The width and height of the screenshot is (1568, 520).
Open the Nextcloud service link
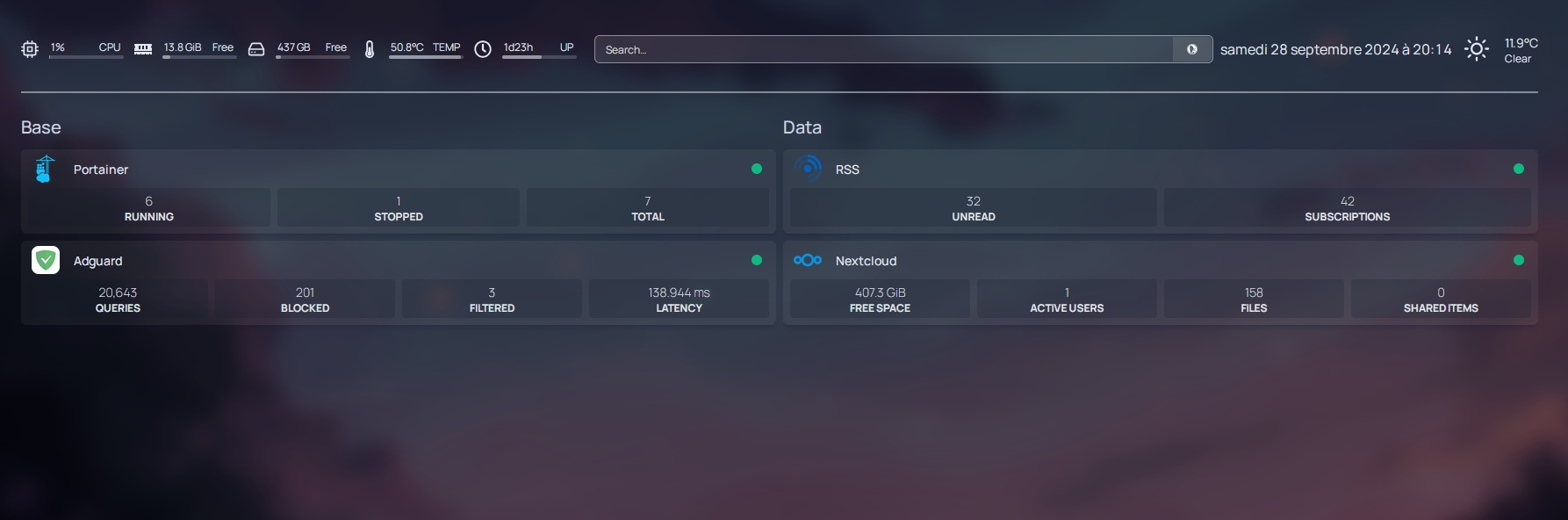pos(866,261)
